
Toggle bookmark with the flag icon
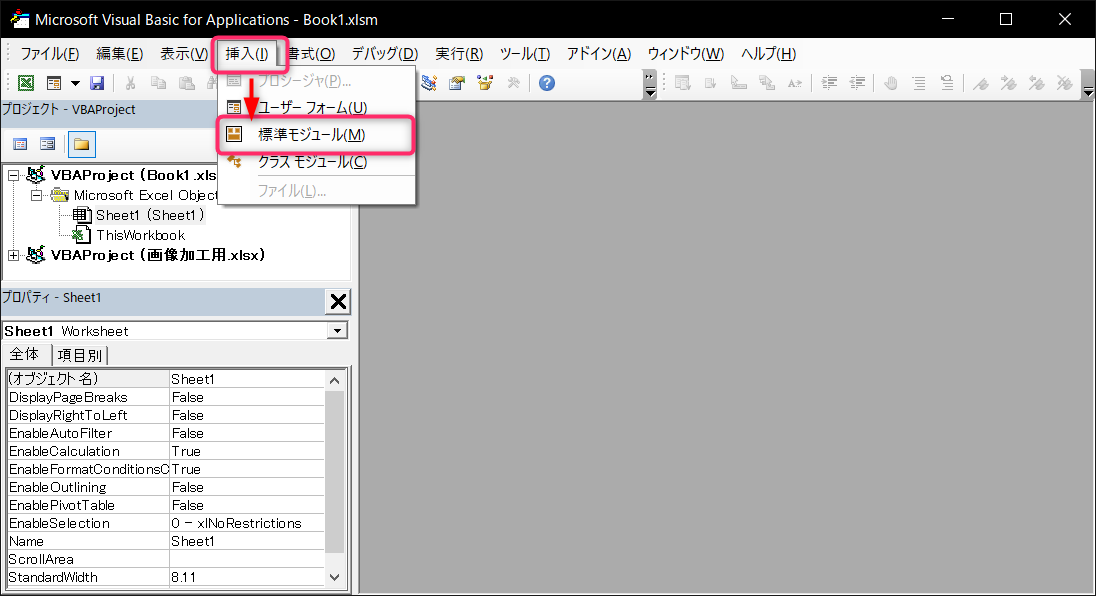(x=981, y=83)
